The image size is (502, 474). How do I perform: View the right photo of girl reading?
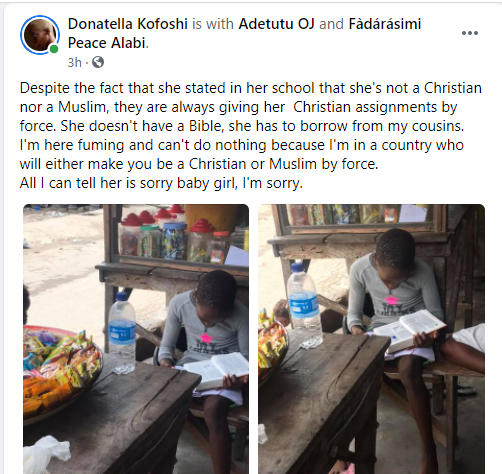371,339
